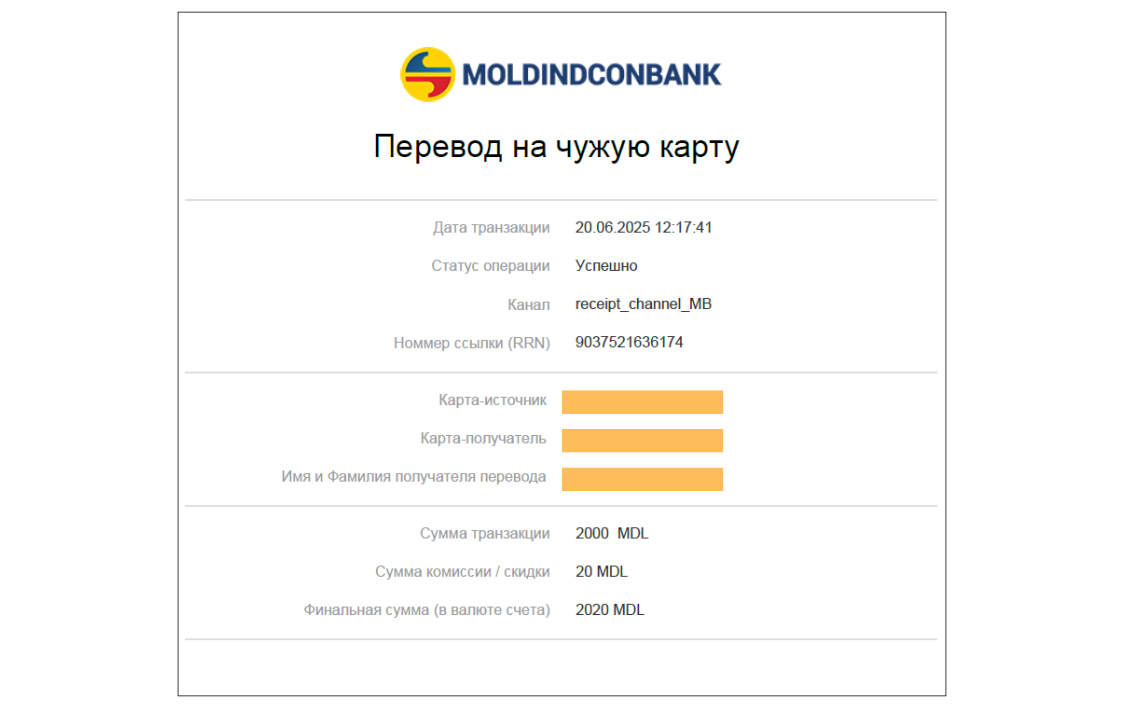The height and width of the screenshot is (708, 1124).
Task: Click the "Имя и Фамилия получателя перевода" label
Action: [414, 477]
